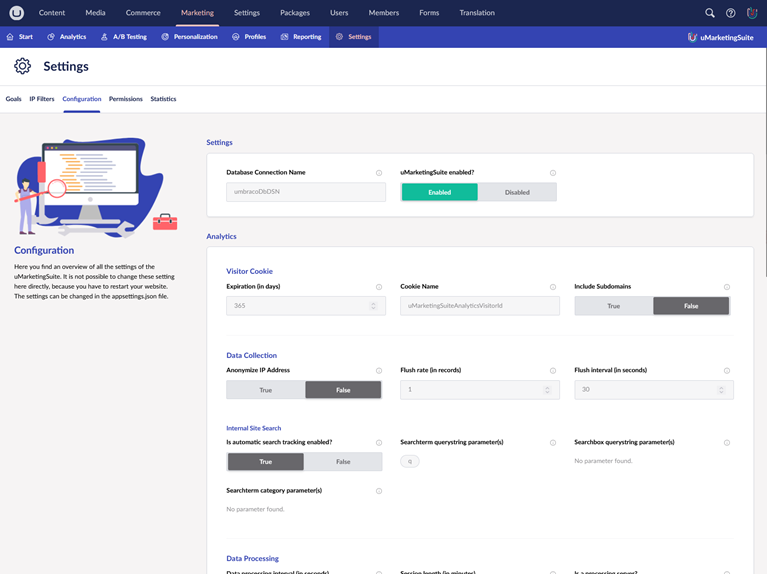Image resolution: width=767 pixels, height=574 pixels.
Task: Switch to the Permissions tab
Action: (x=125, y=99)
